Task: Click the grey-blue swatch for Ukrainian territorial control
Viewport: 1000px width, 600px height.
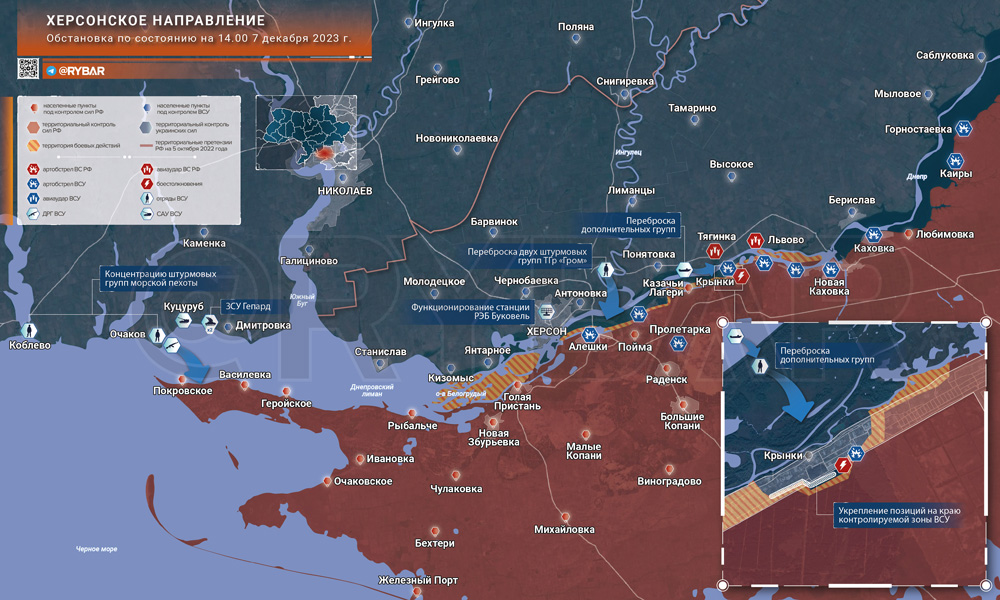Action: pos(146,128)
